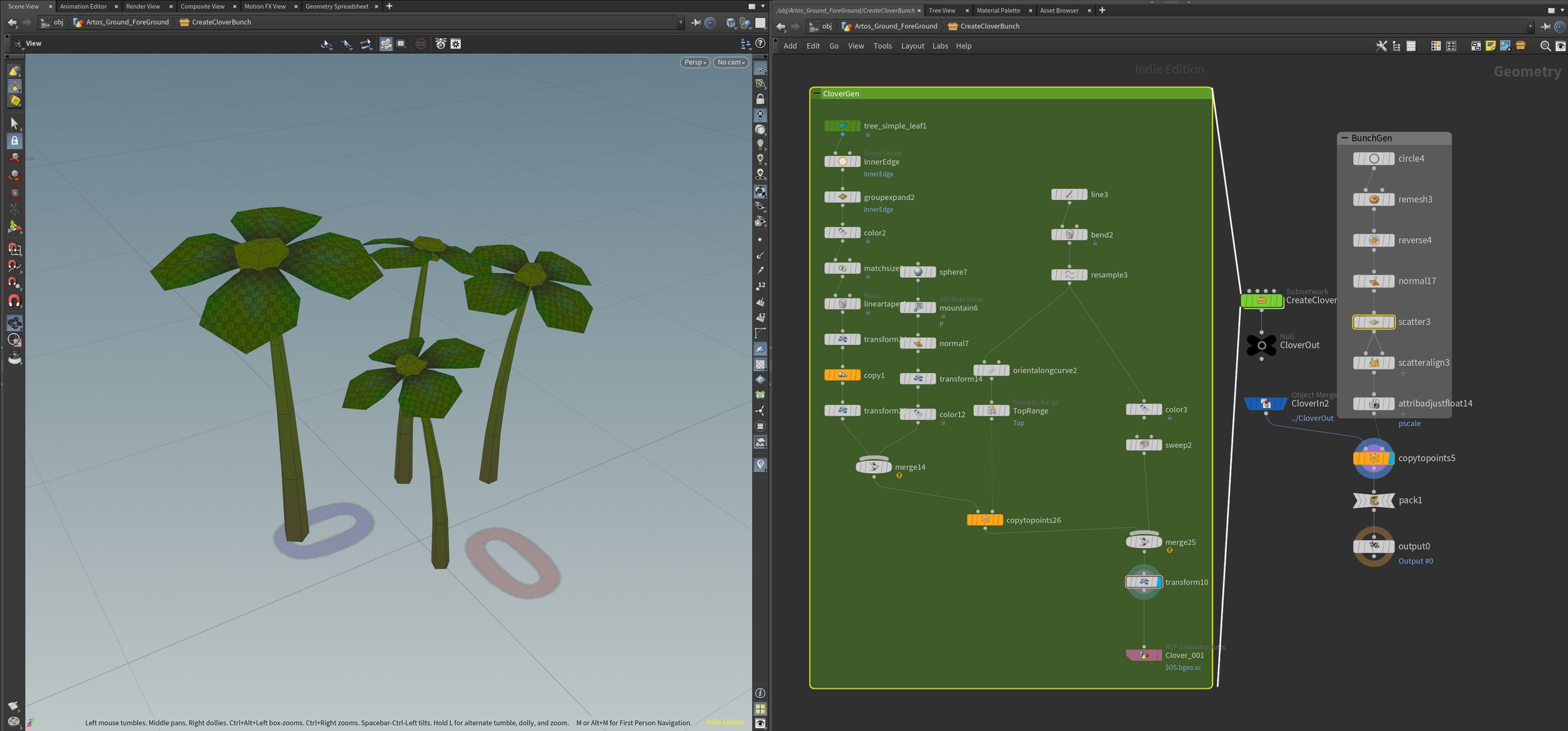The height and width of the screenshot is (731, 1568).
Task: Select dynamics-level yellow cube selection icon
Action: 14,101
